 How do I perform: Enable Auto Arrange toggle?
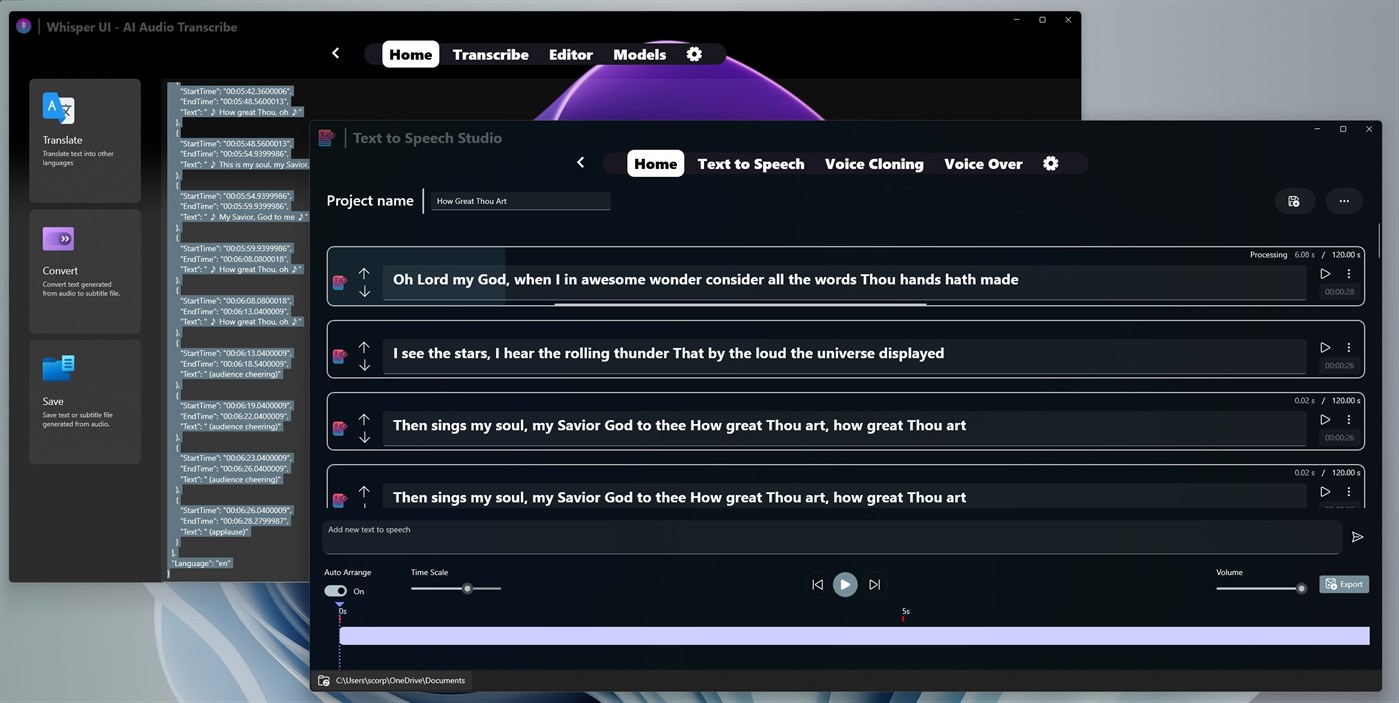(x=335, y=590)
